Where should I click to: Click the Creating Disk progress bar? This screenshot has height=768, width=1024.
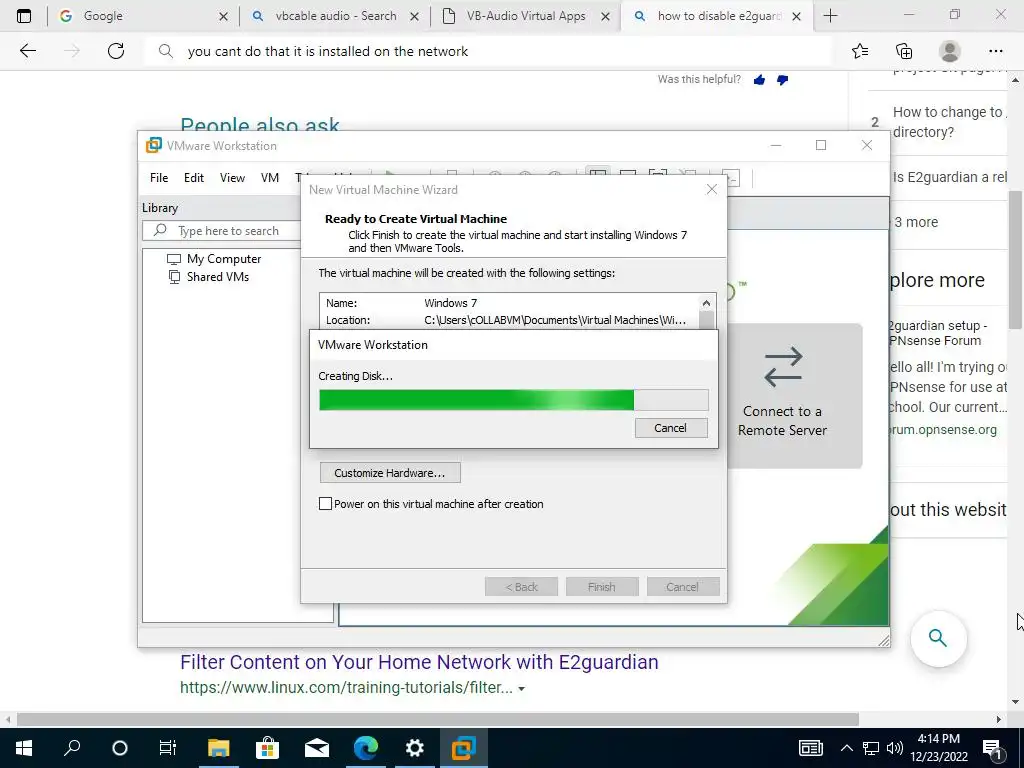(513, 400)
